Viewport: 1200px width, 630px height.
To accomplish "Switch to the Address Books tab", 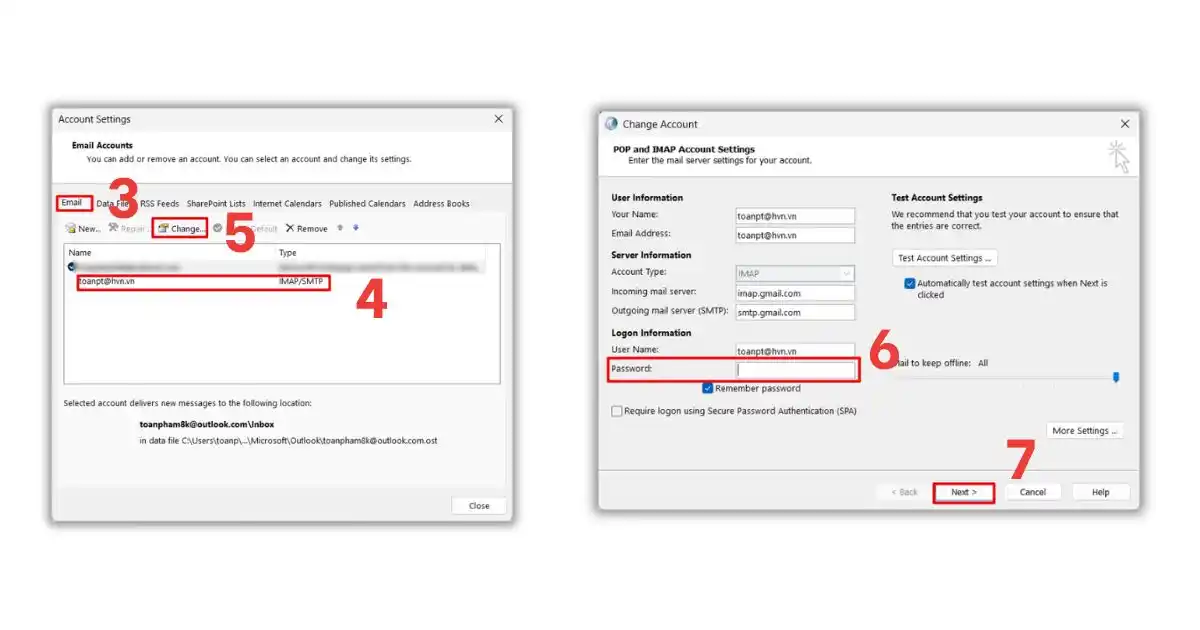I will tap(441, 204).
